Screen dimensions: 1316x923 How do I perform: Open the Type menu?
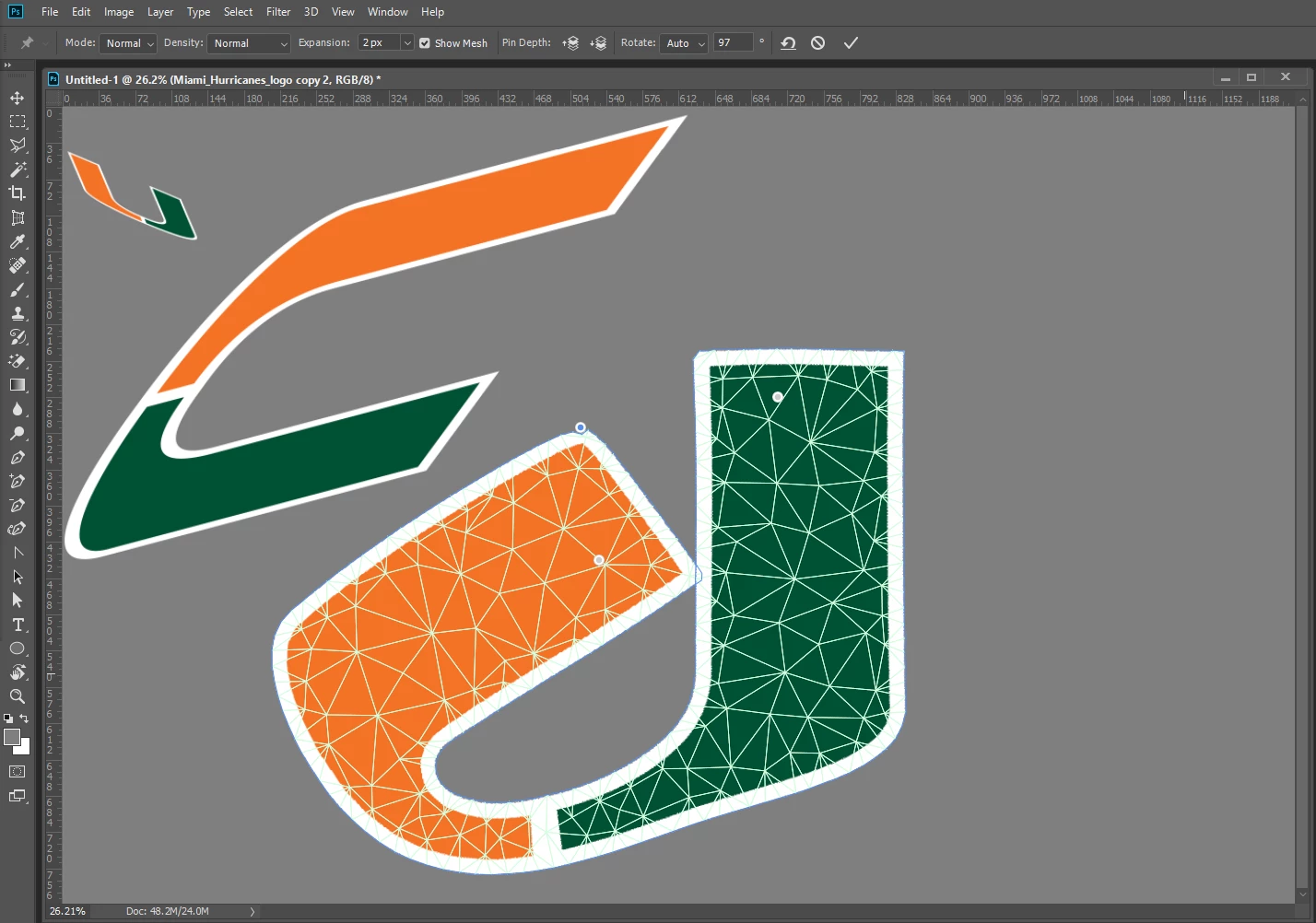(x=198, y=12)
